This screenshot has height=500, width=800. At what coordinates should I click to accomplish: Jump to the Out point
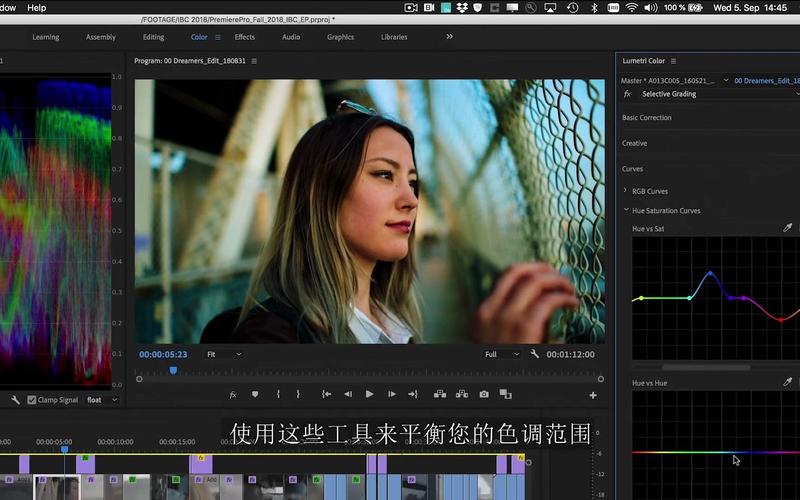(x=413, y=394)
